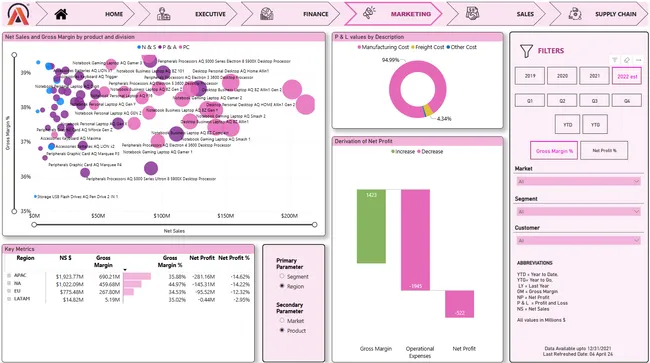Screen dimensions: 650x363
Task: Click the Supply Chain gear icon
Action: coord(575,14)
